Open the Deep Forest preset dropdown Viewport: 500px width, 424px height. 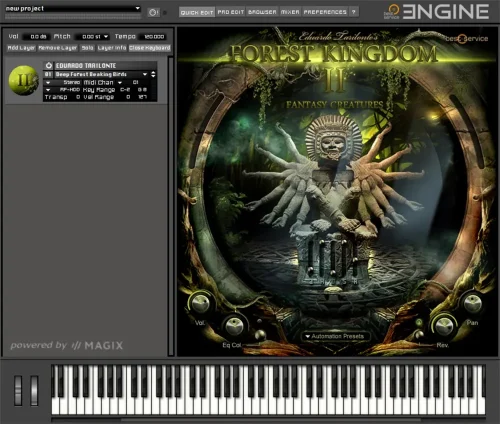point(145,74)
